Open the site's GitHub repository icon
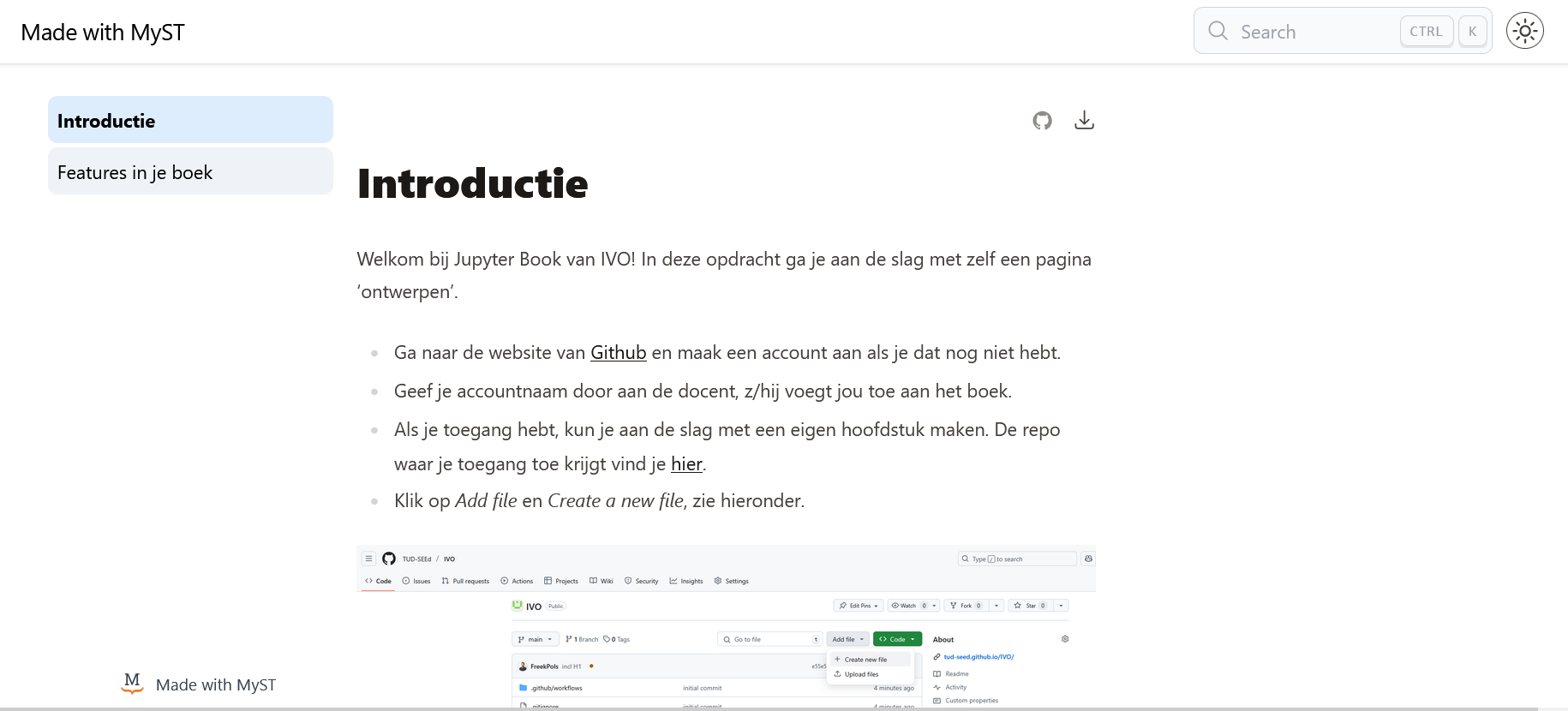Image resolution: width=1568 pixels, height=711 pixels. [x=1042, y=120]
